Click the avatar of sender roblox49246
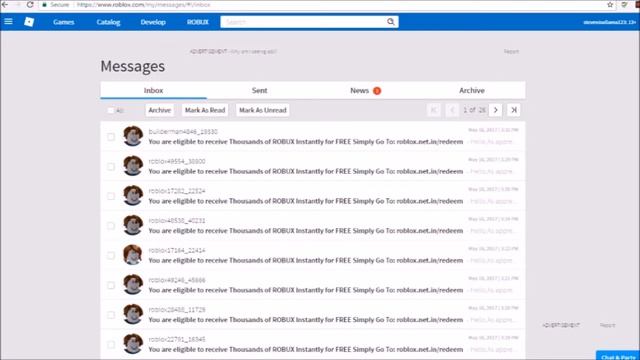 click(133, 284)
